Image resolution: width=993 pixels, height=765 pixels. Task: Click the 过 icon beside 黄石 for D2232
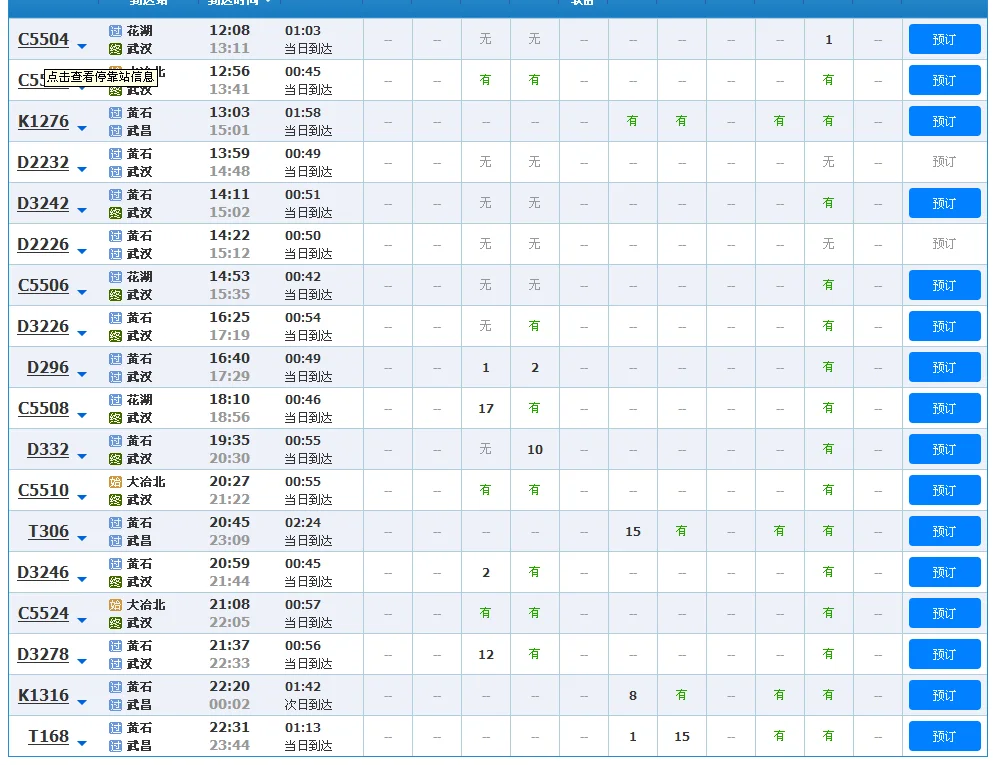pos(113,154)
